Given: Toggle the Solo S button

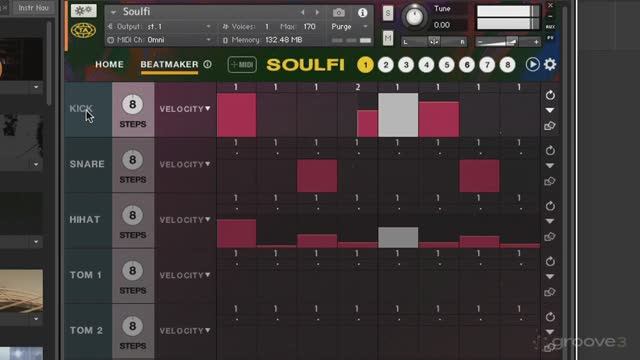Looking at the screenshot, I should click(388, 13).
